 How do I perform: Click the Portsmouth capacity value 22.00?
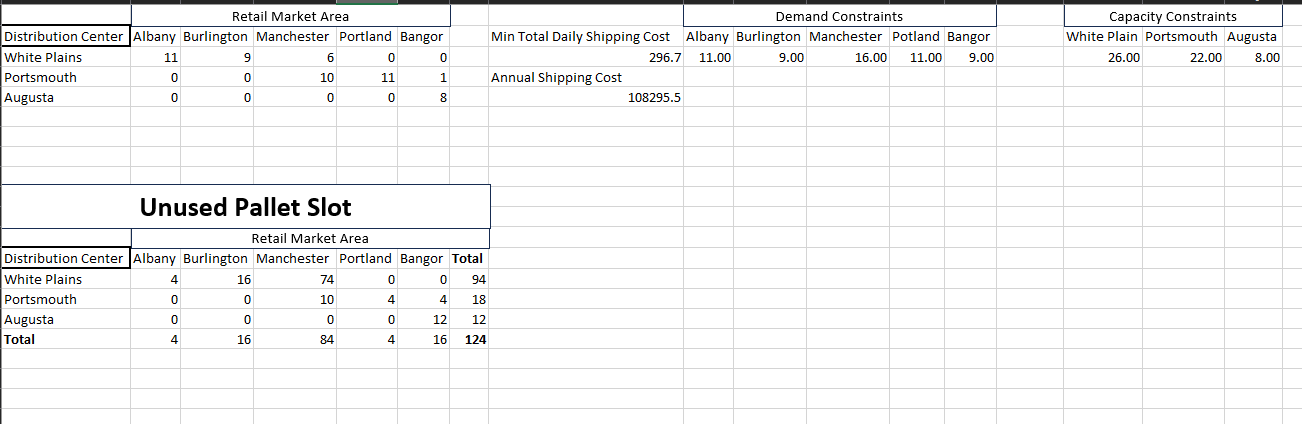[x=1183, y=57]
